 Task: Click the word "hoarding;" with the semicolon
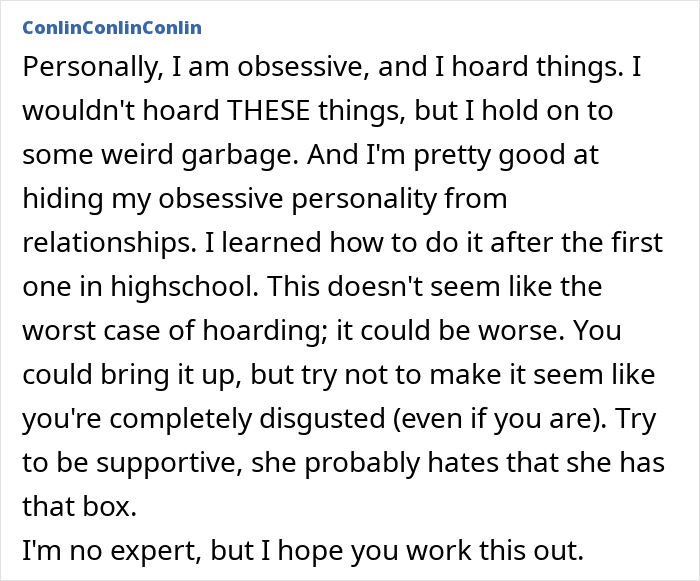[x=265, y=330]
